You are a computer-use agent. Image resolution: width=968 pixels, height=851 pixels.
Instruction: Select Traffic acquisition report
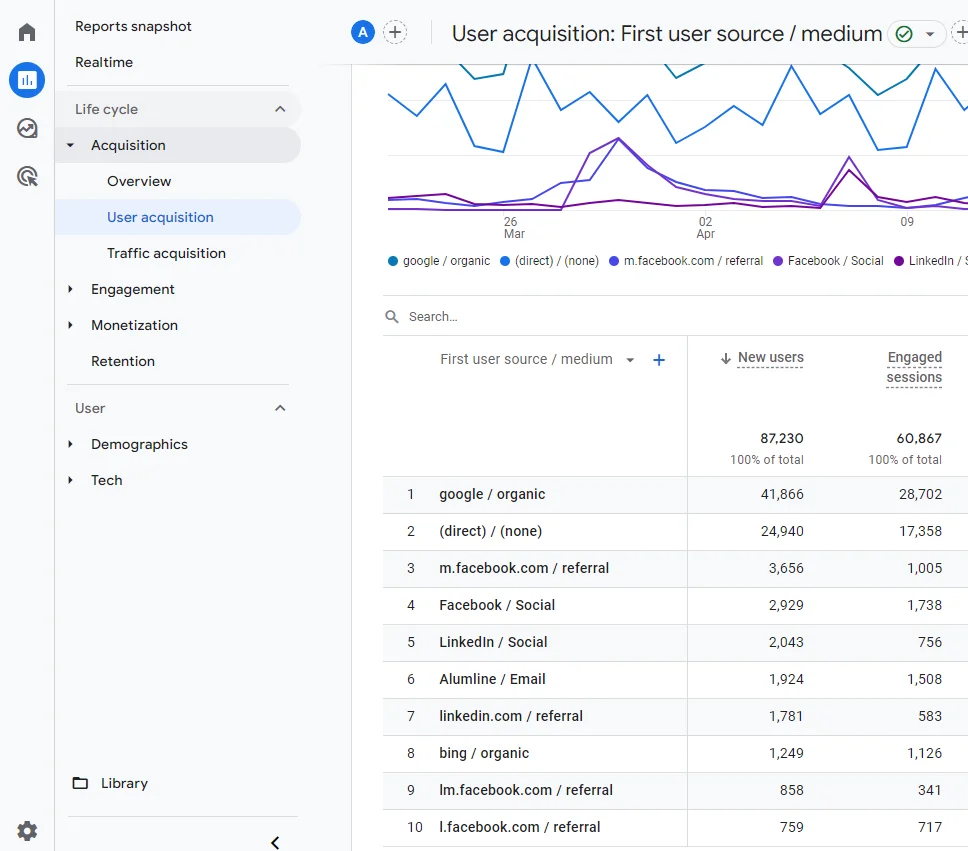click(166, 253)
